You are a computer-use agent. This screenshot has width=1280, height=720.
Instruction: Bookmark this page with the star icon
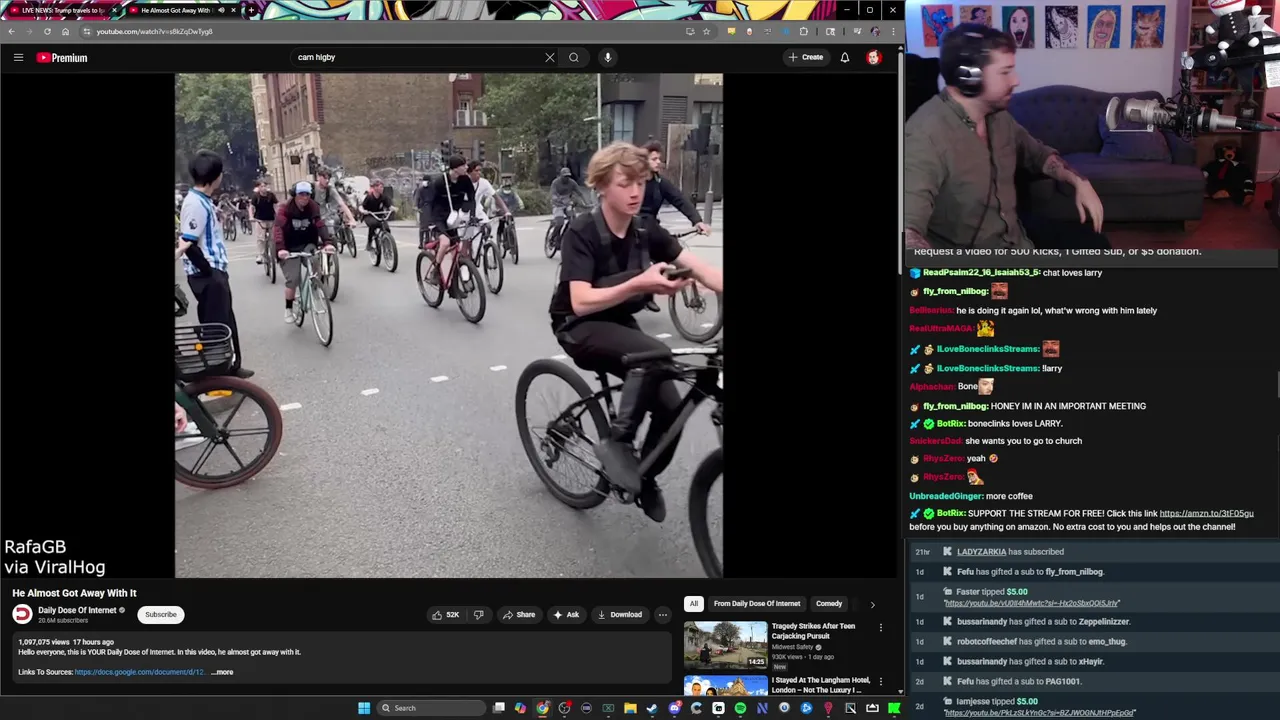(706, 31)
